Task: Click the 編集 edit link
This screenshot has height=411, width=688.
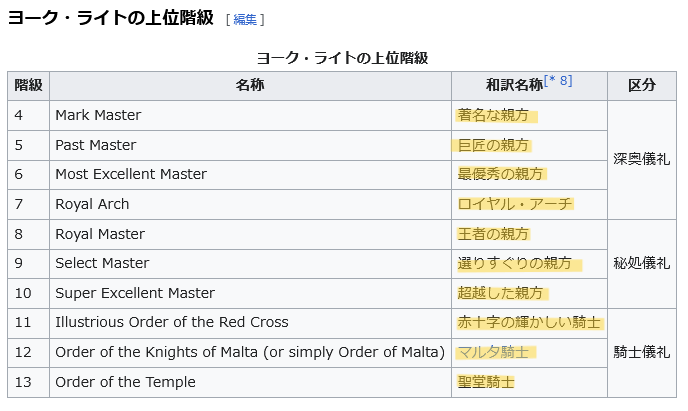Action: click(245, 20)
